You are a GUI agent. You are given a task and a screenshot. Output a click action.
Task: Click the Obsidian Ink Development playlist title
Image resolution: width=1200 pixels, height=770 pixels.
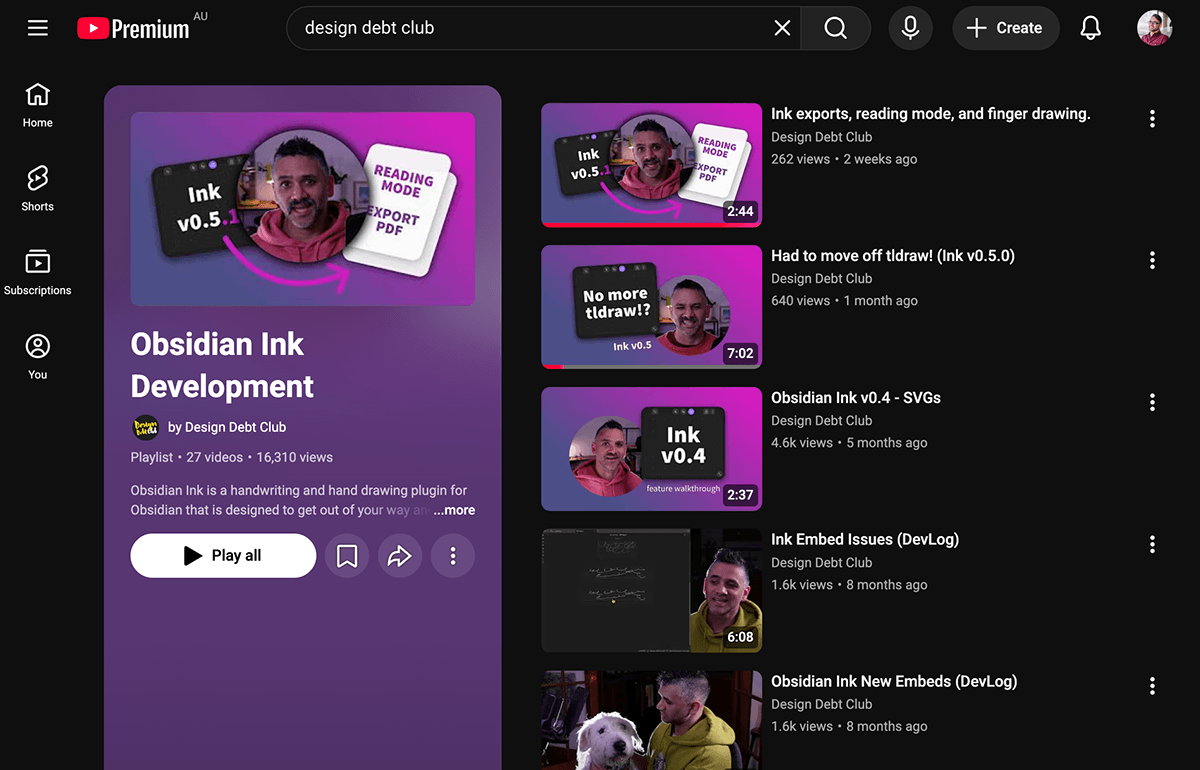tap(222, 365)
